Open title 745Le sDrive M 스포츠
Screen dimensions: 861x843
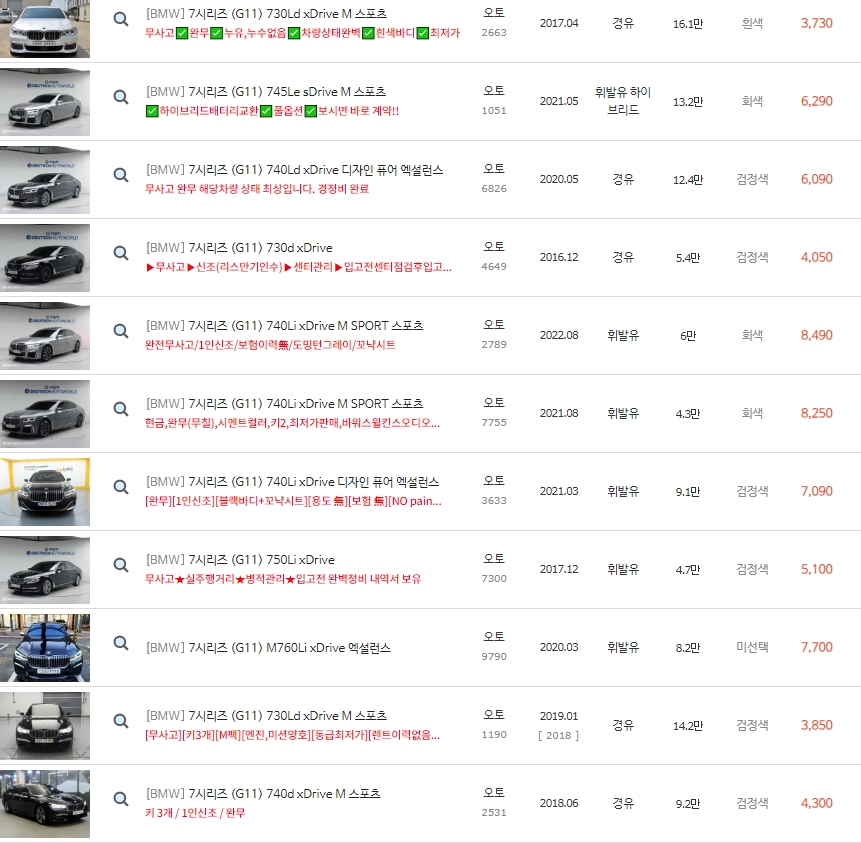pyautogui.click(x=266, y=92)
